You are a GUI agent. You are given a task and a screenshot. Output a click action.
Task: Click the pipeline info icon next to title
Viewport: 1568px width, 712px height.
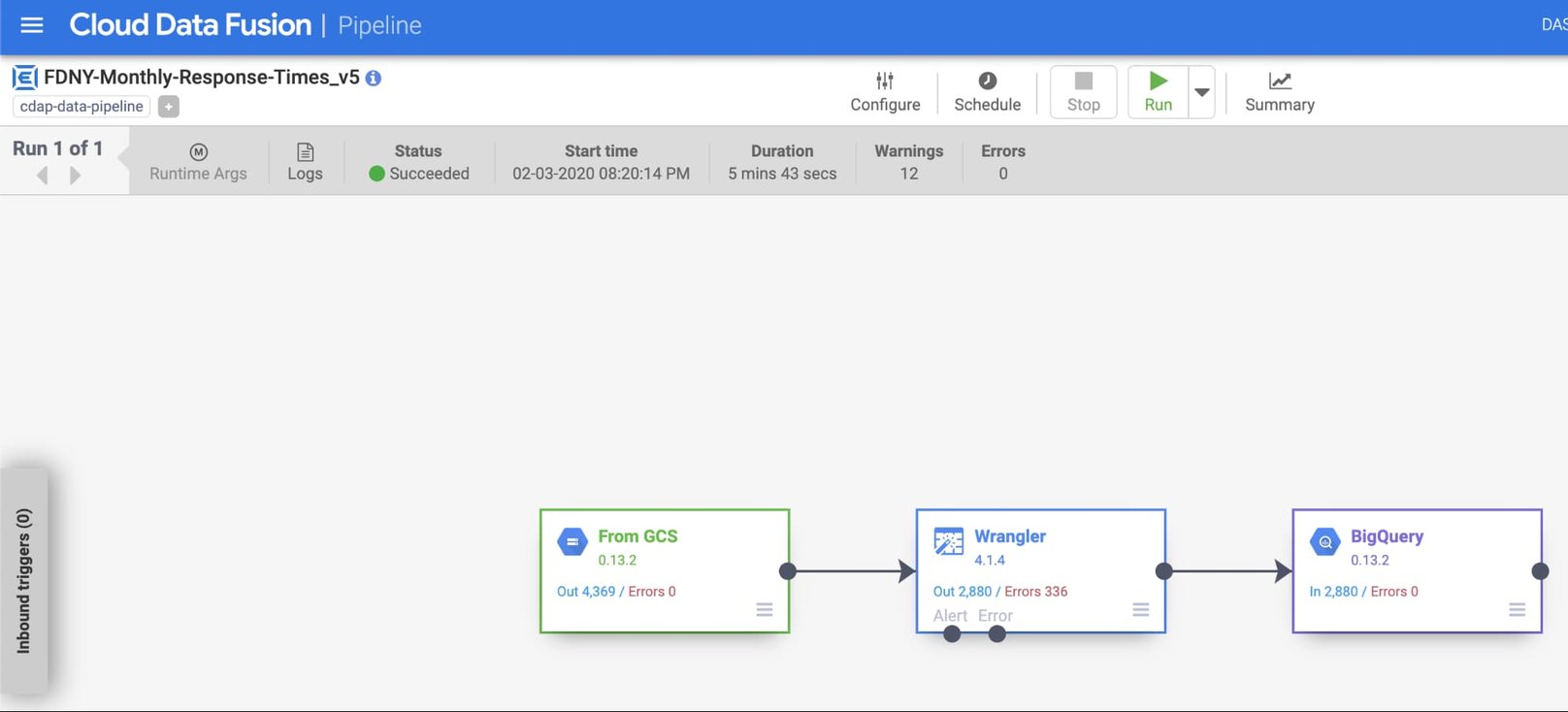(x=374, y=79)
